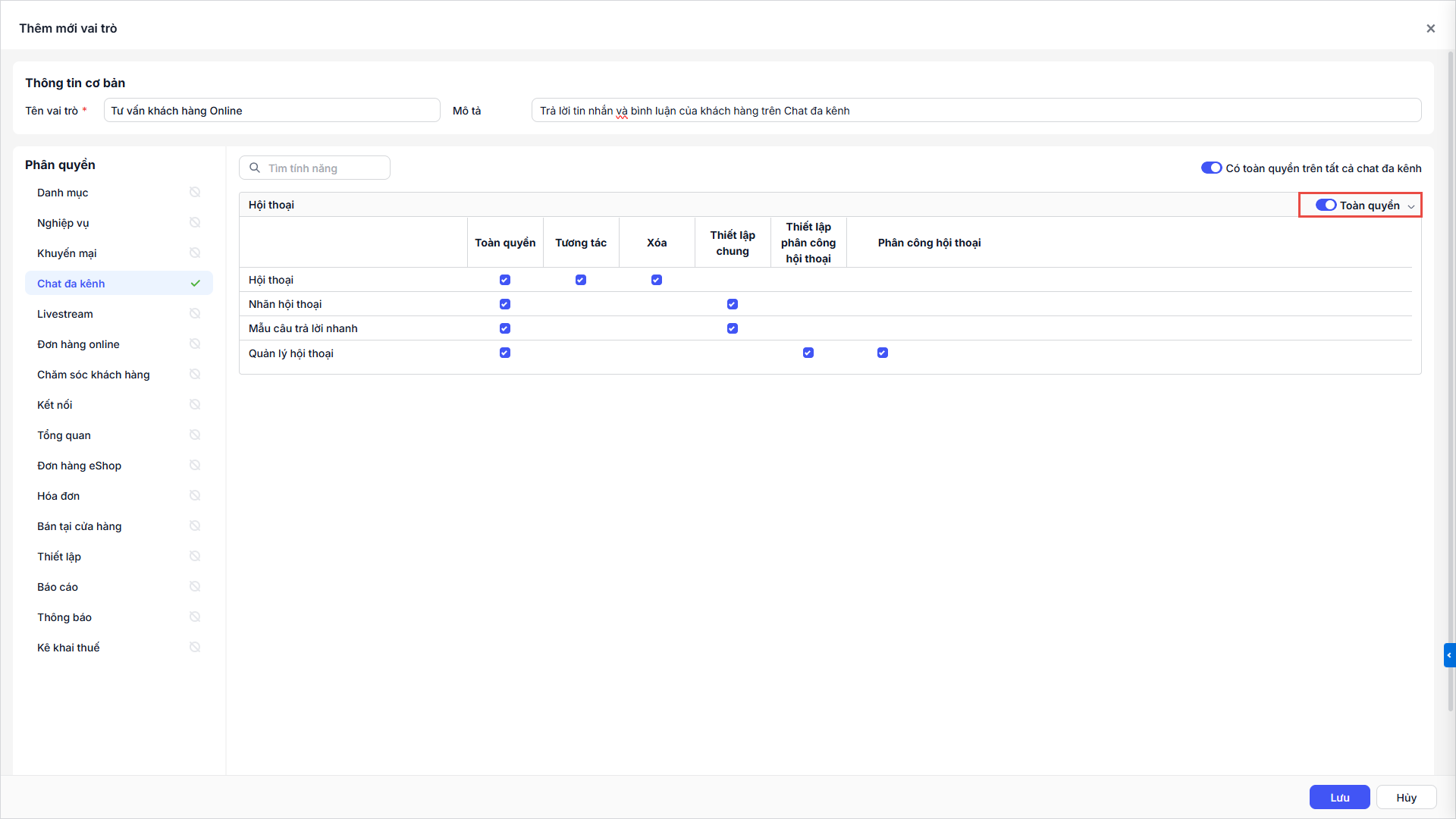Click the Tương tác column header
Screen dimensions: 1456x819
click(x=581, y=243)
